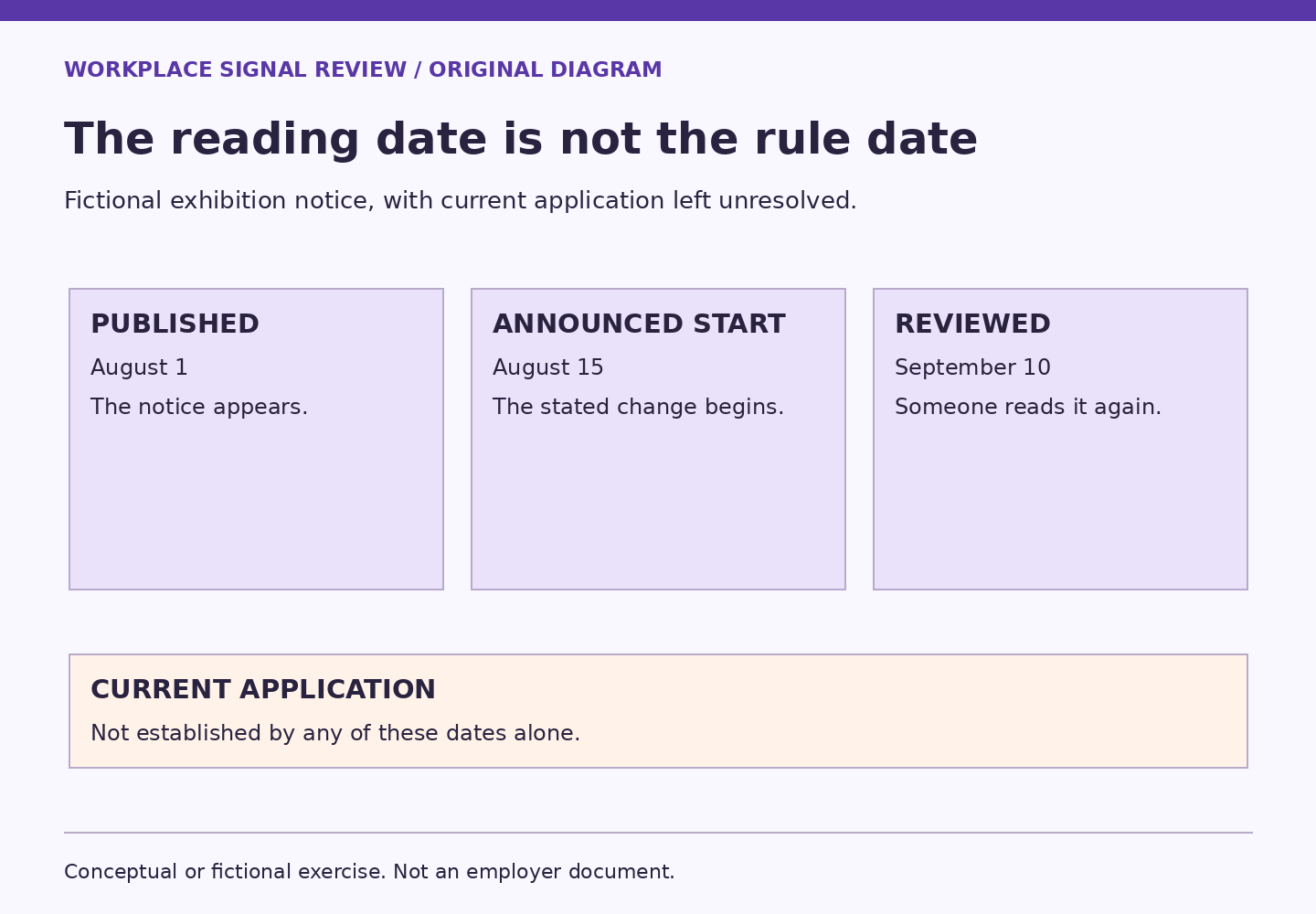Viewport: 1316px width, 914px height.
Task: Click 'The stated change begins.' text
Action: pos(638,408)
